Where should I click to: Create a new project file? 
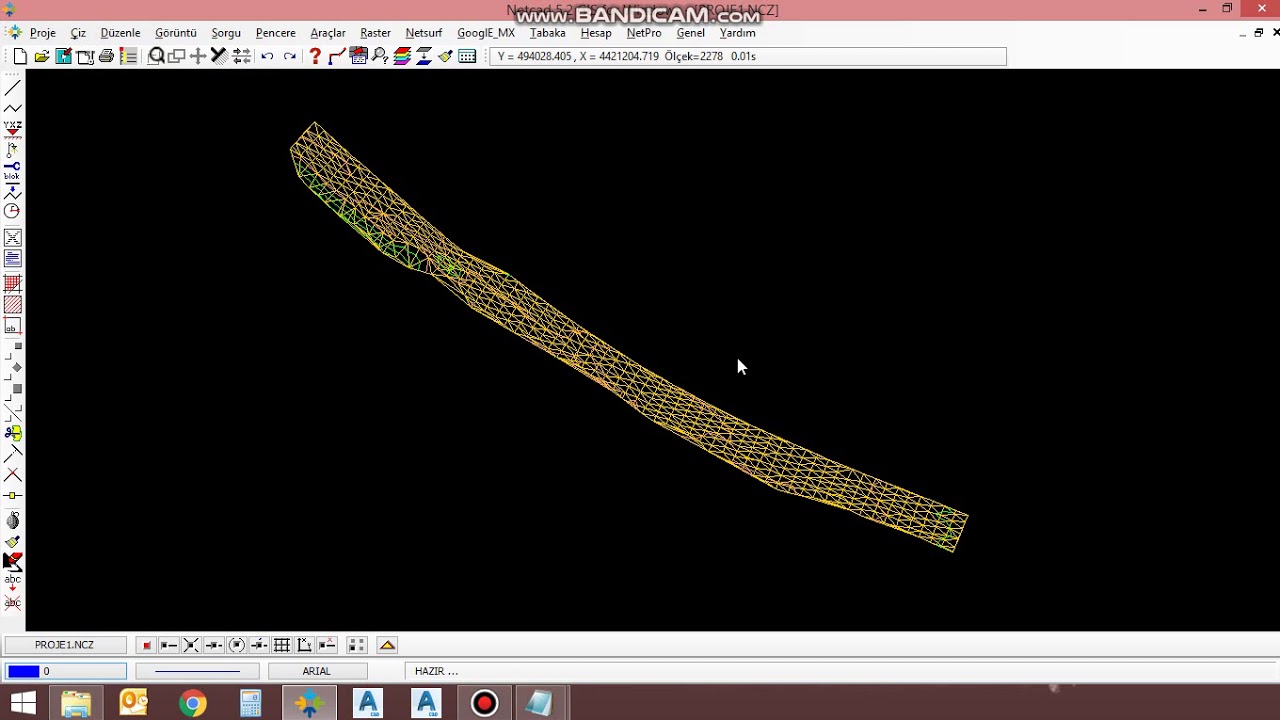(x=20, y=56)
